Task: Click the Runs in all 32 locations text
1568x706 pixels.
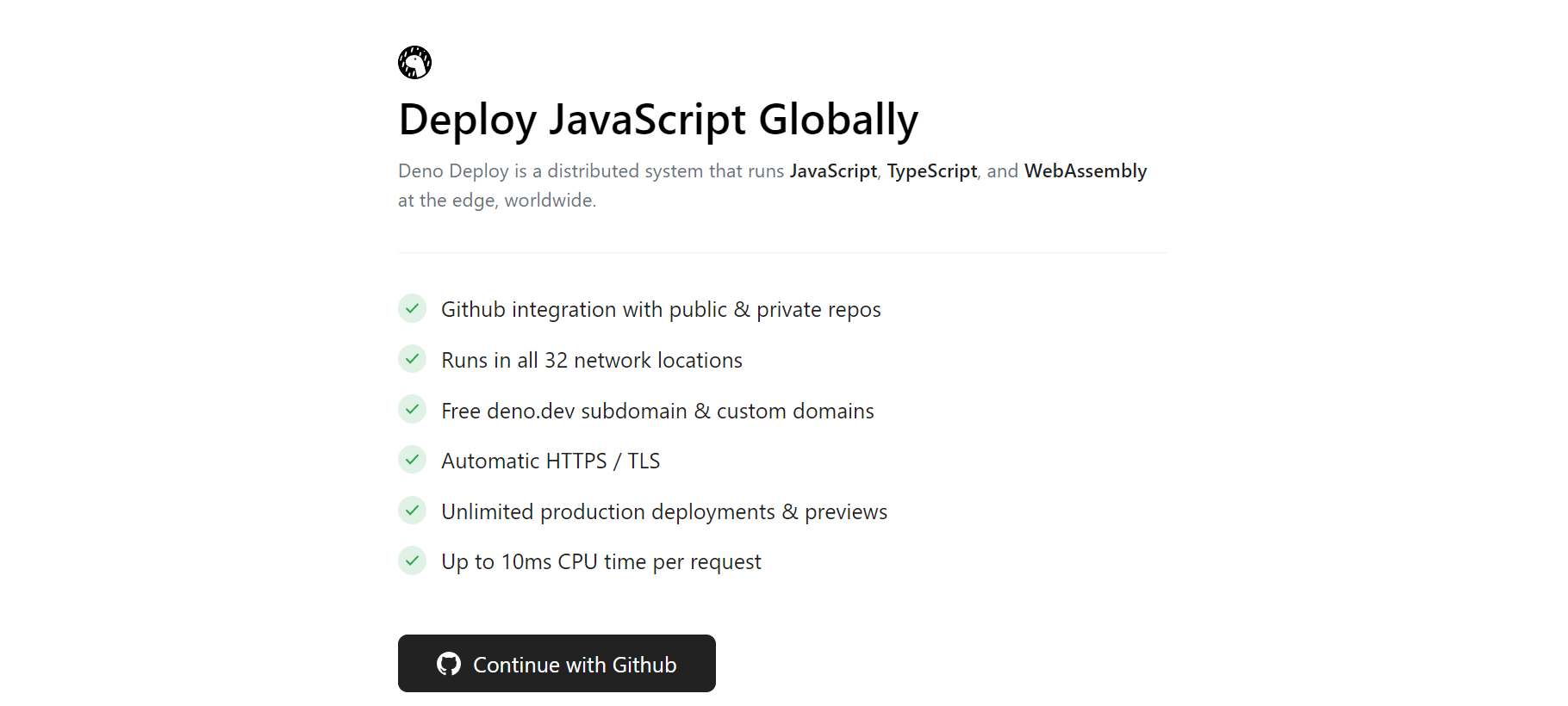Action: point(592,361)
